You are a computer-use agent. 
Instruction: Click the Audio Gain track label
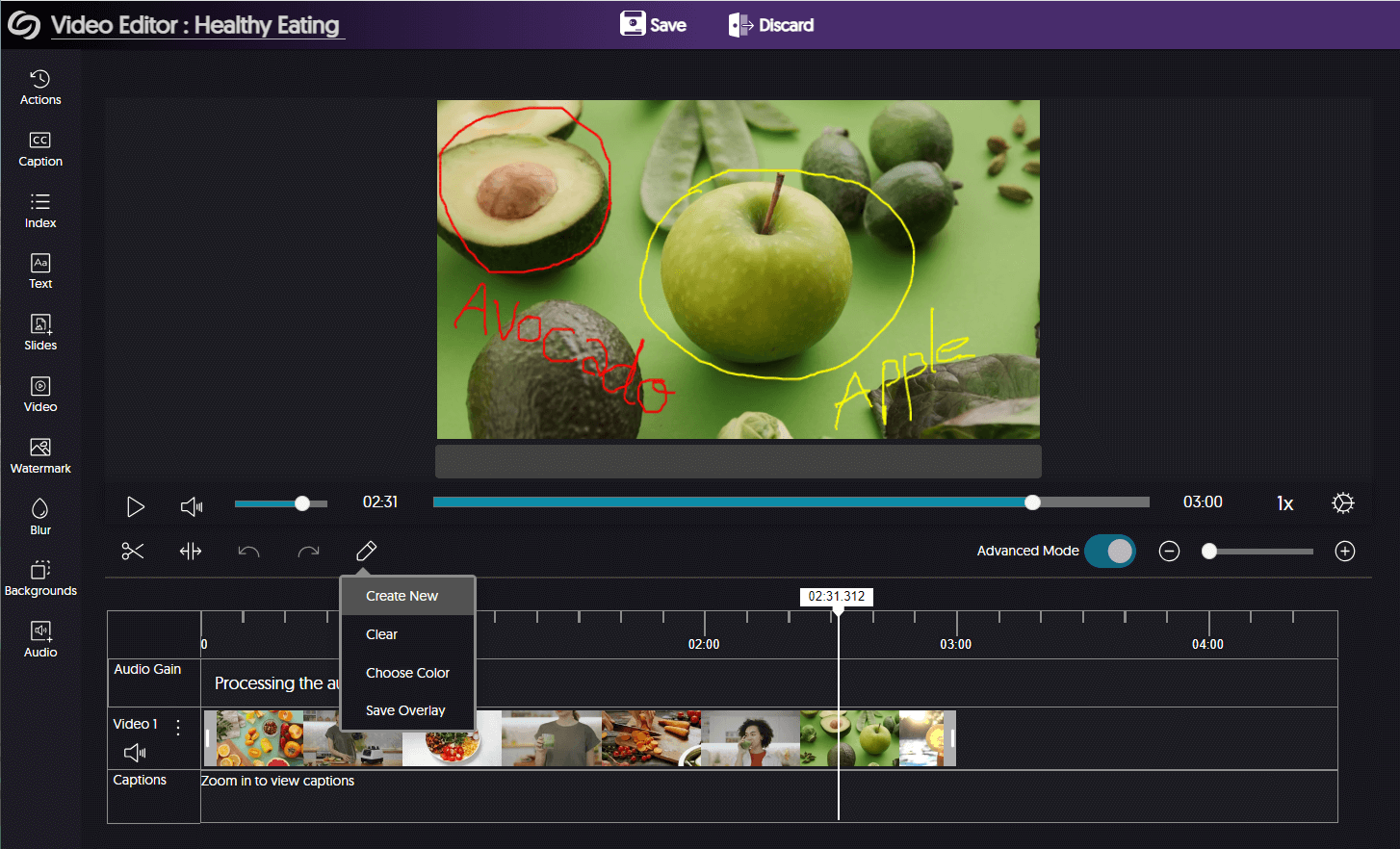[x=147, y=669]
